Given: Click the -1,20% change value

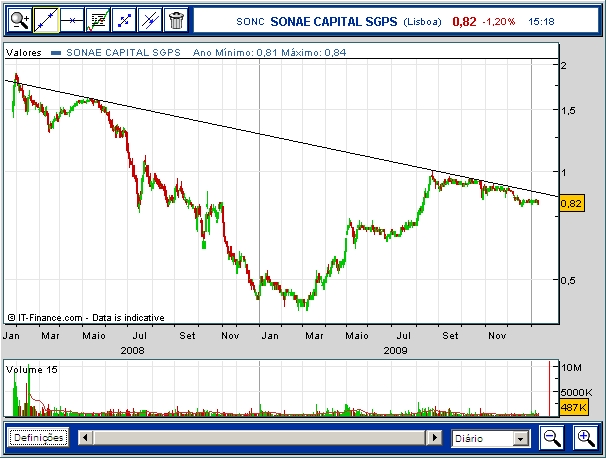Looking at the screenshot, I should tap(499, 22).
